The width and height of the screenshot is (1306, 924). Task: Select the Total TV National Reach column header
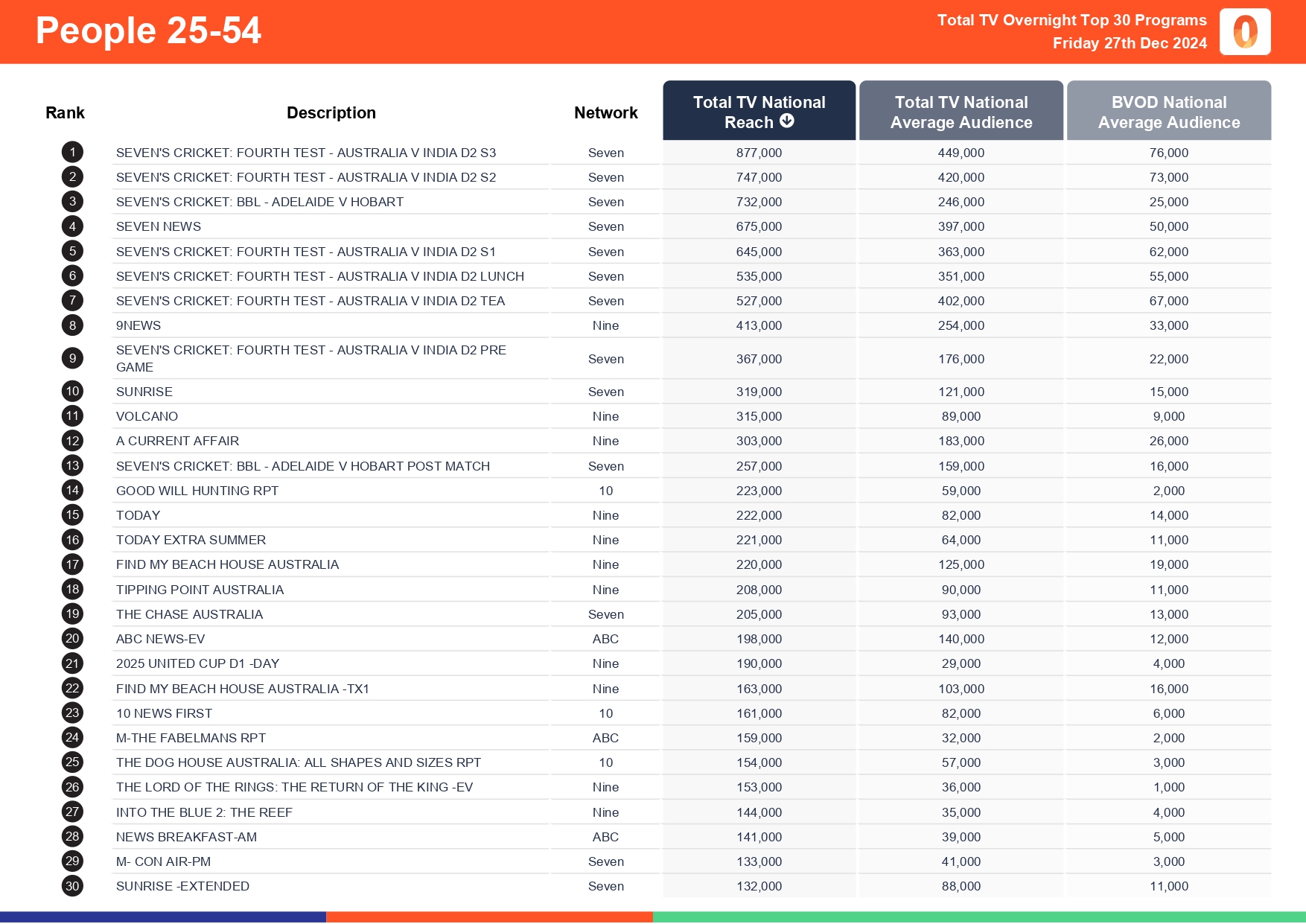tap(759, 111)
